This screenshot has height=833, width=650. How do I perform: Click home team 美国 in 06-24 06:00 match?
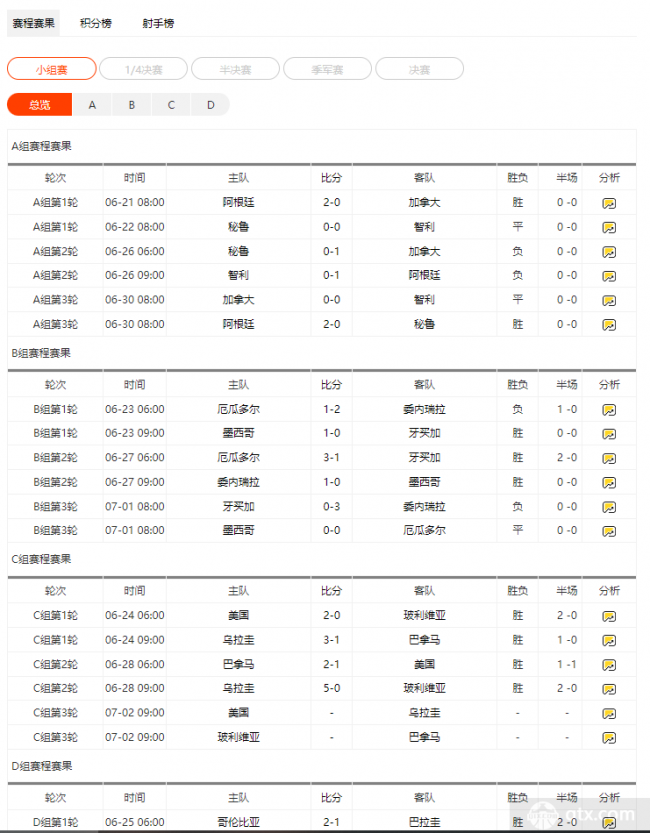point(238,615)
